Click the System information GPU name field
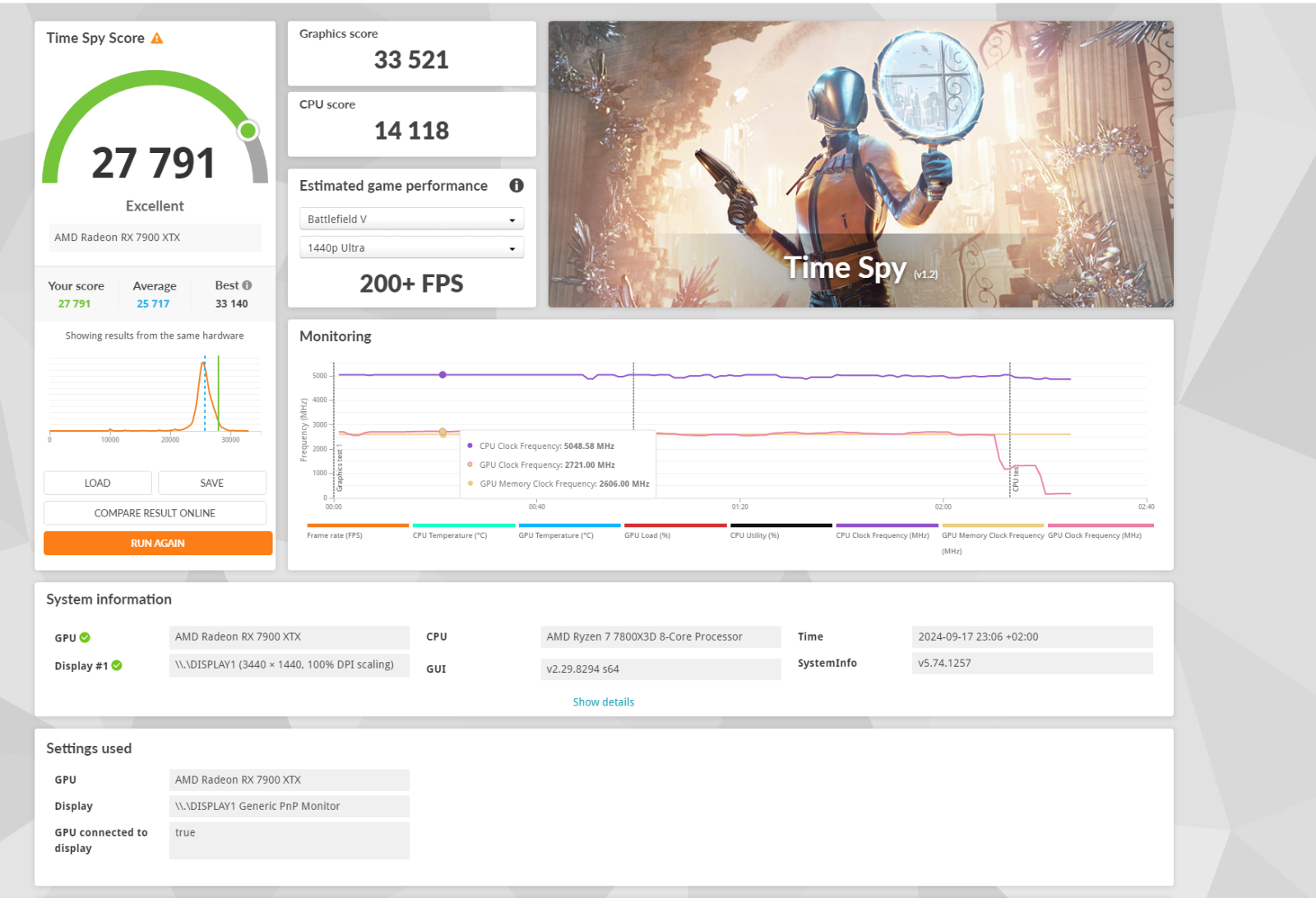 [289, 636]
